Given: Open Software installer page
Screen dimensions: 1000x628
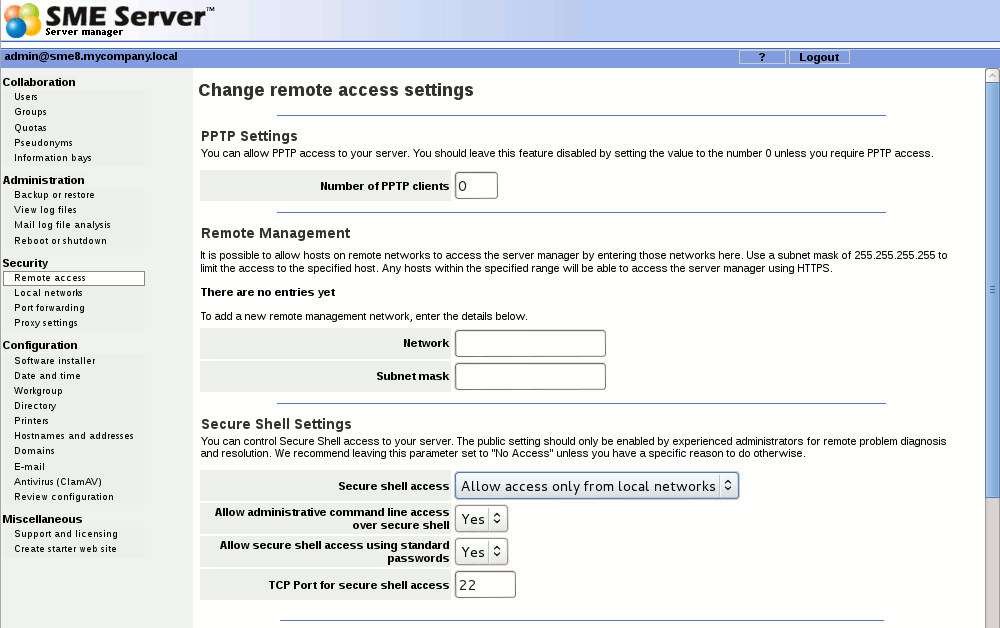Looking at the screenshot, I should 55,361.
